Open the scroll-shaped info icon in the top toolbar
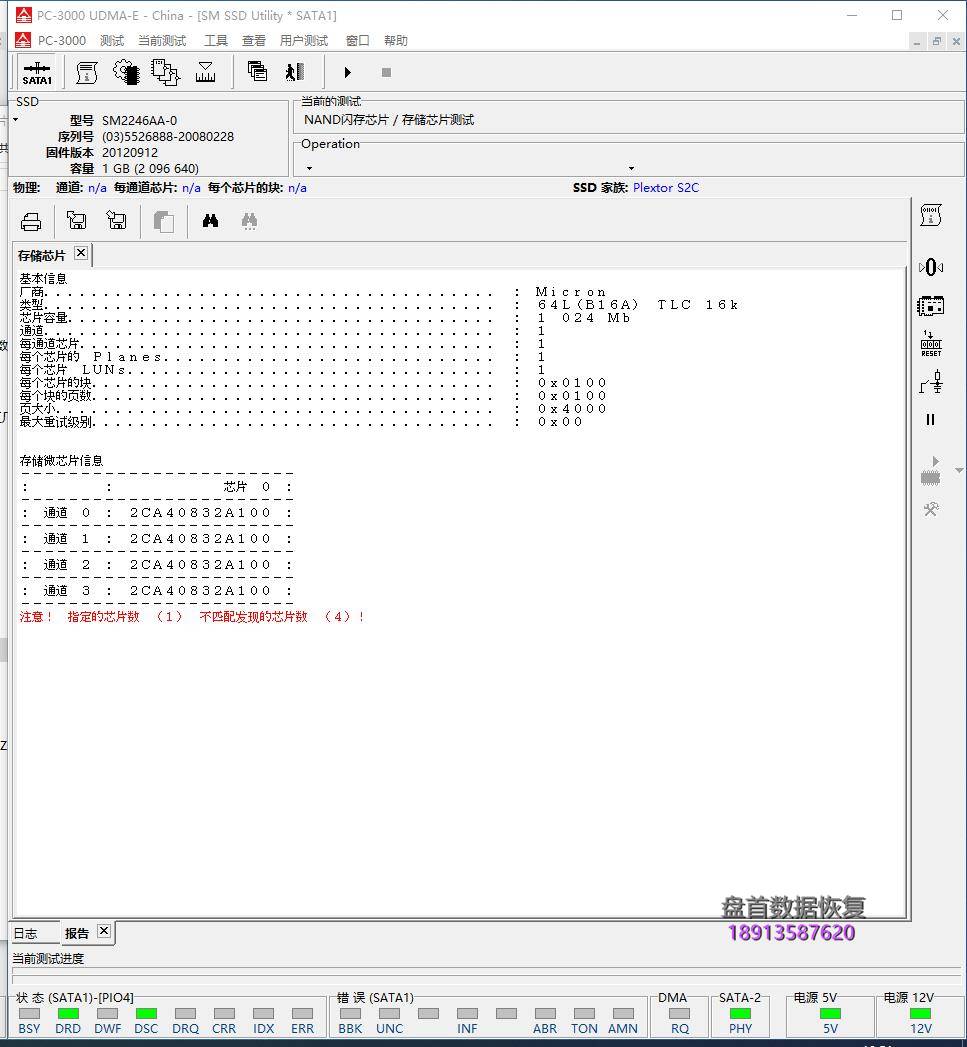 click(x=87, y=72)
